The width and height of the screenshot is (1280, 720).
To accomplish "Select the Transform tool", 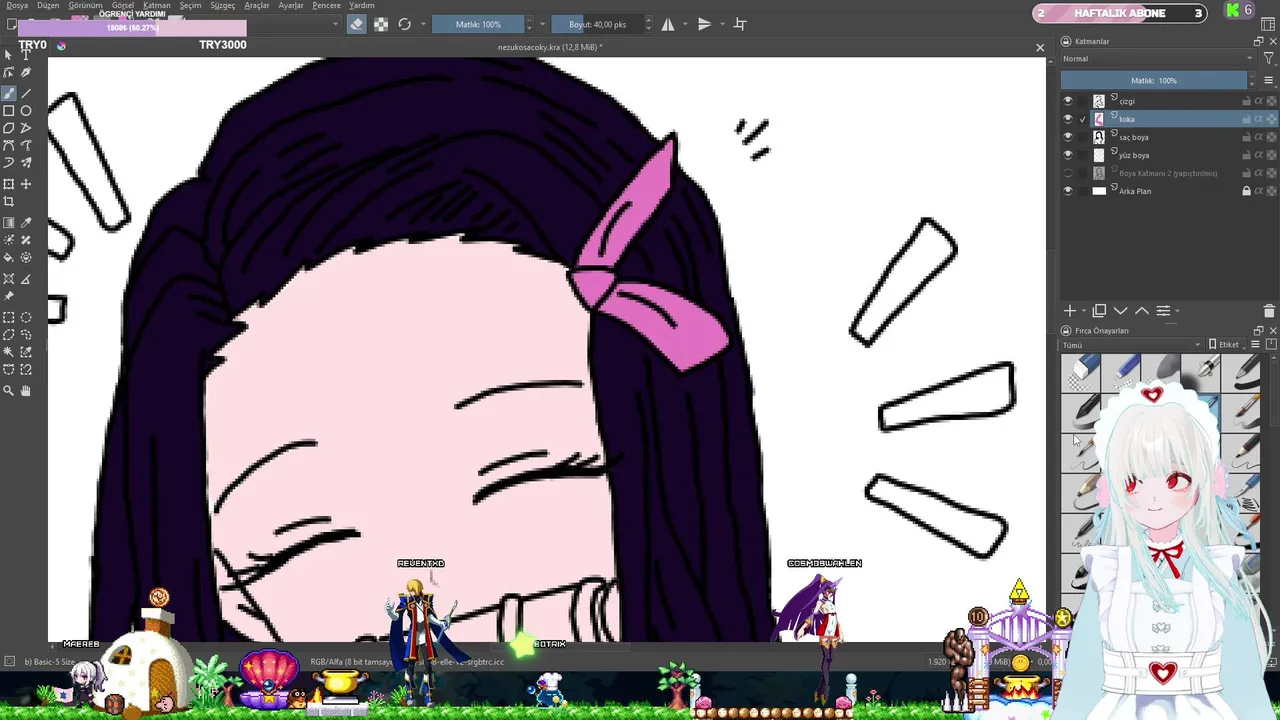I will [x=8, y=184].
